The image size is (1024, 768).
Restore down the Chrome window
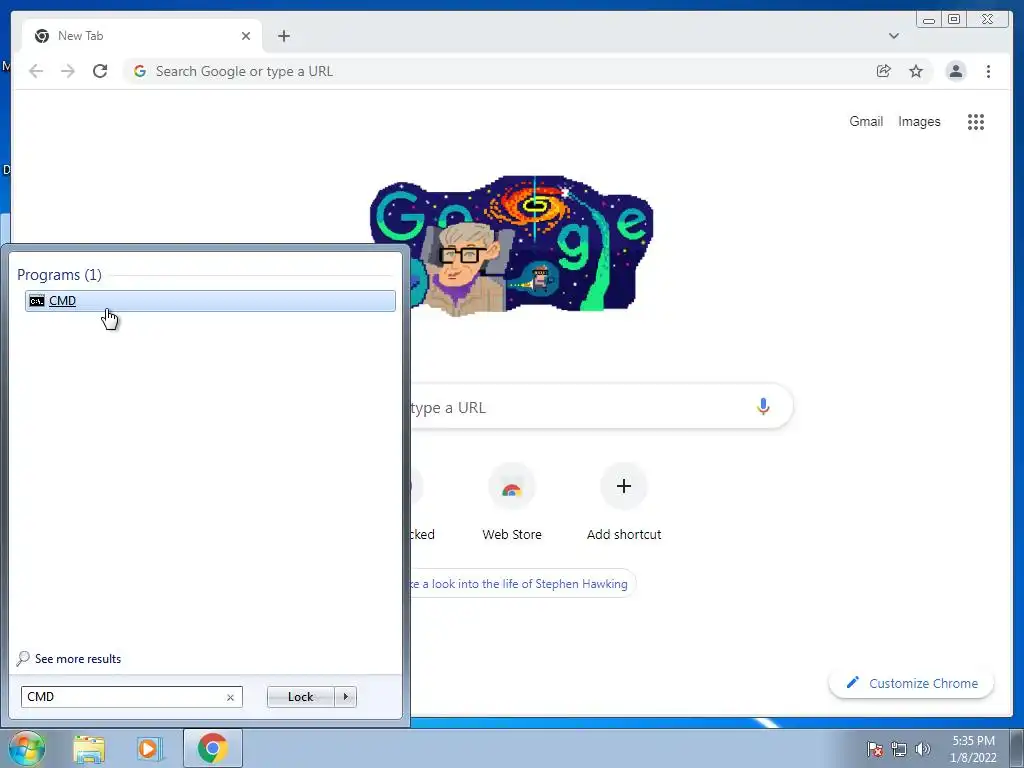click(954, 20)
